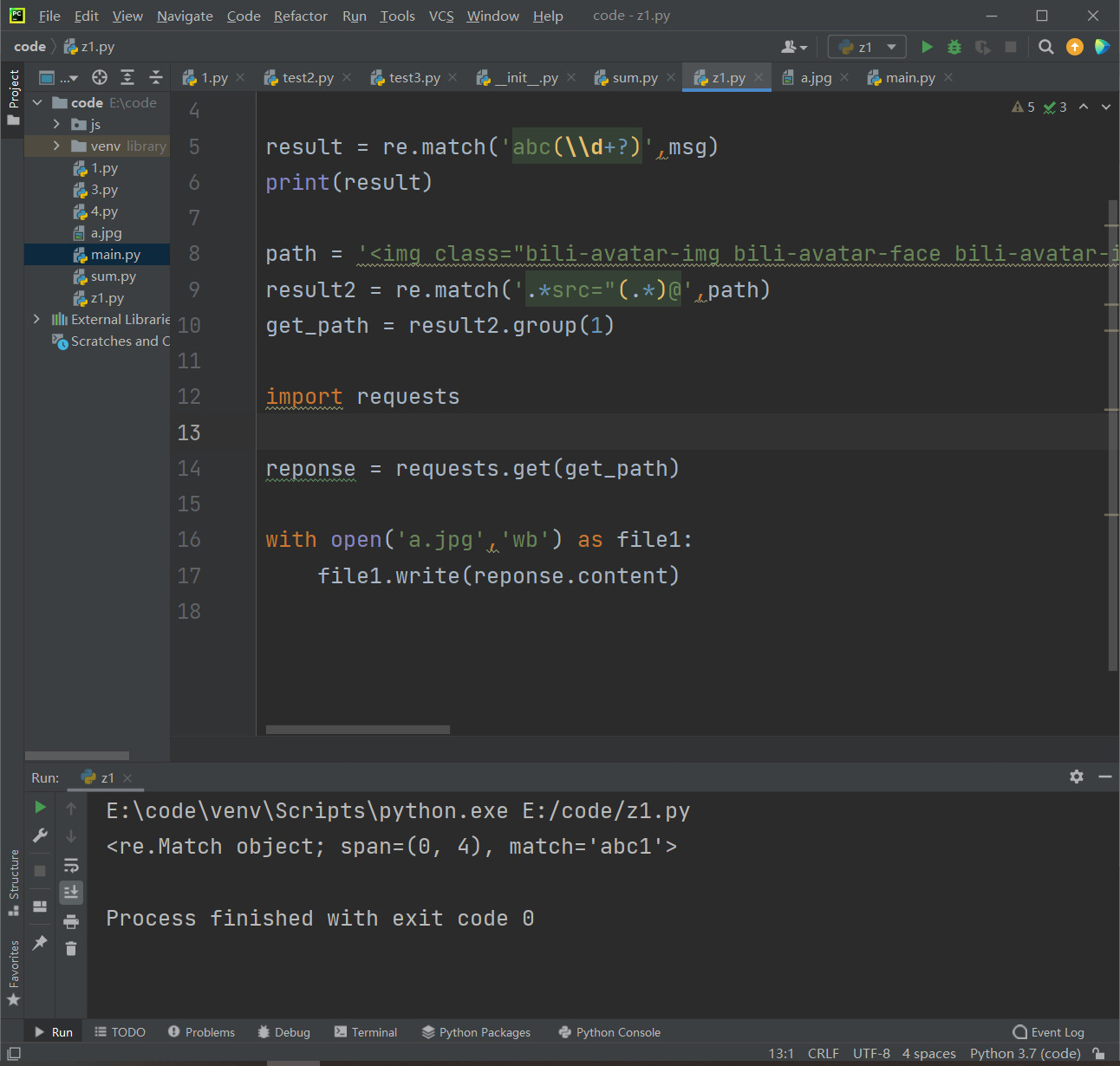
Task: Expand External Libraries node
Action: pos(36,319)
